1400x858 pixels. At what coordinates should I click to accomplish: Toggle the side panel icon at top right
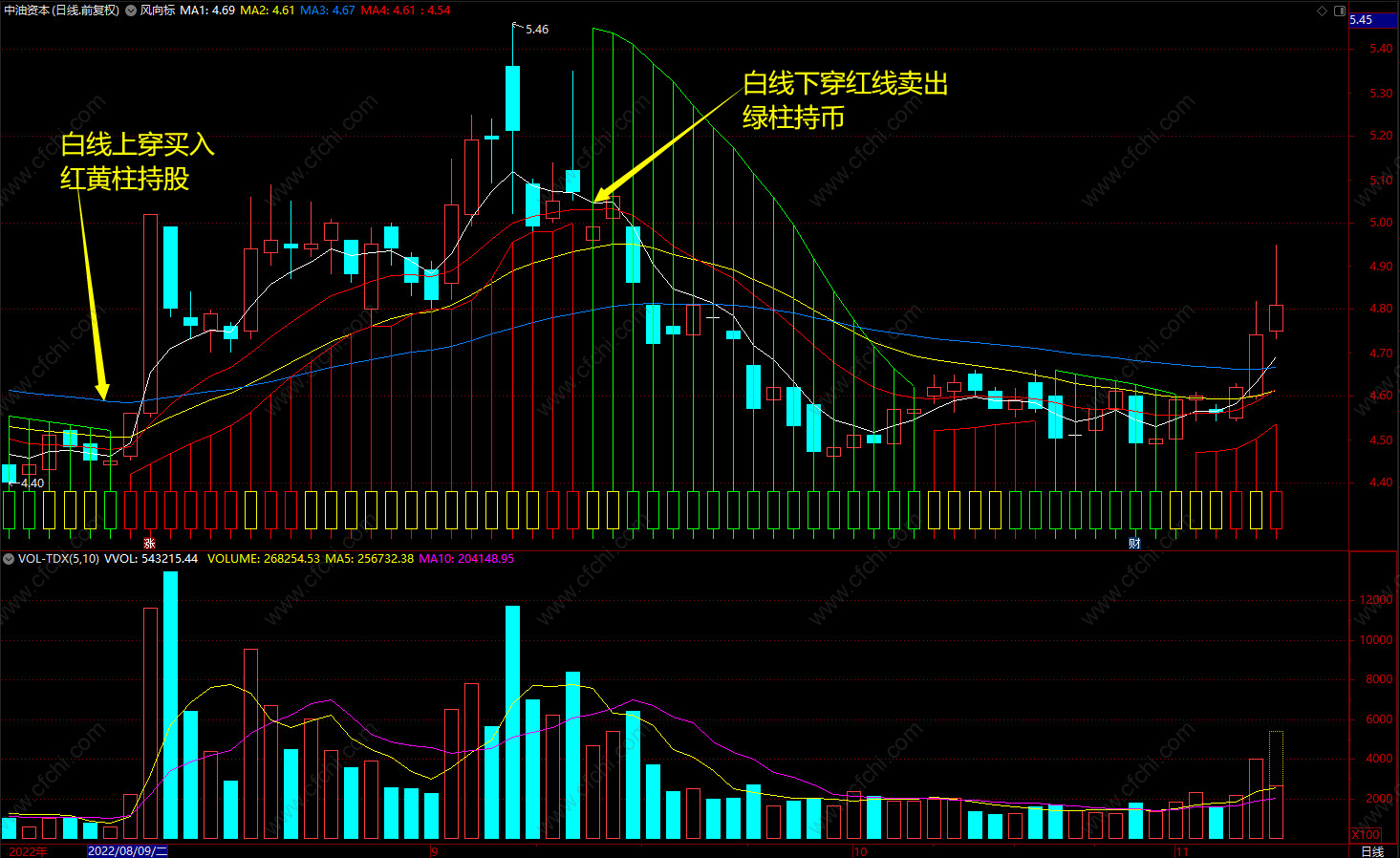[x=1340, y=11]
